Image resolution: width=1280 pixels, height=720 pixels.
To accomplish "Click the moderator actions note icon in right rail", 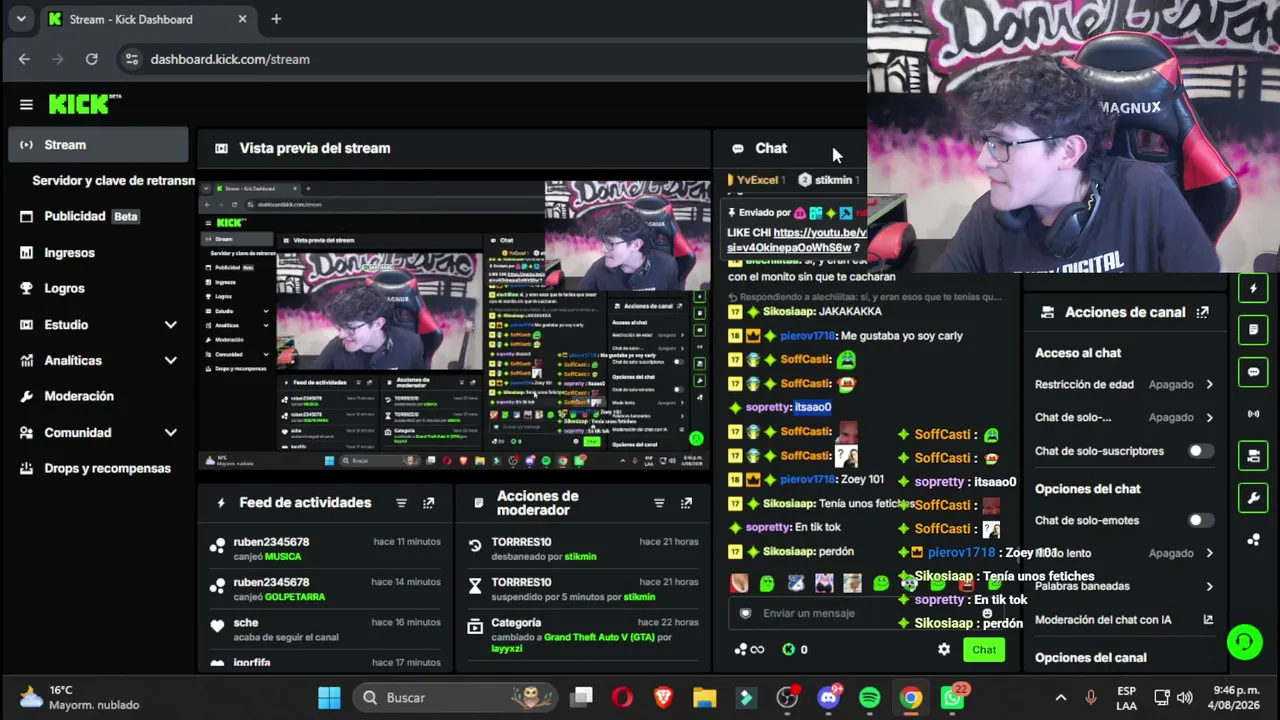I will pyautogui.click(x=1253, y=329).
